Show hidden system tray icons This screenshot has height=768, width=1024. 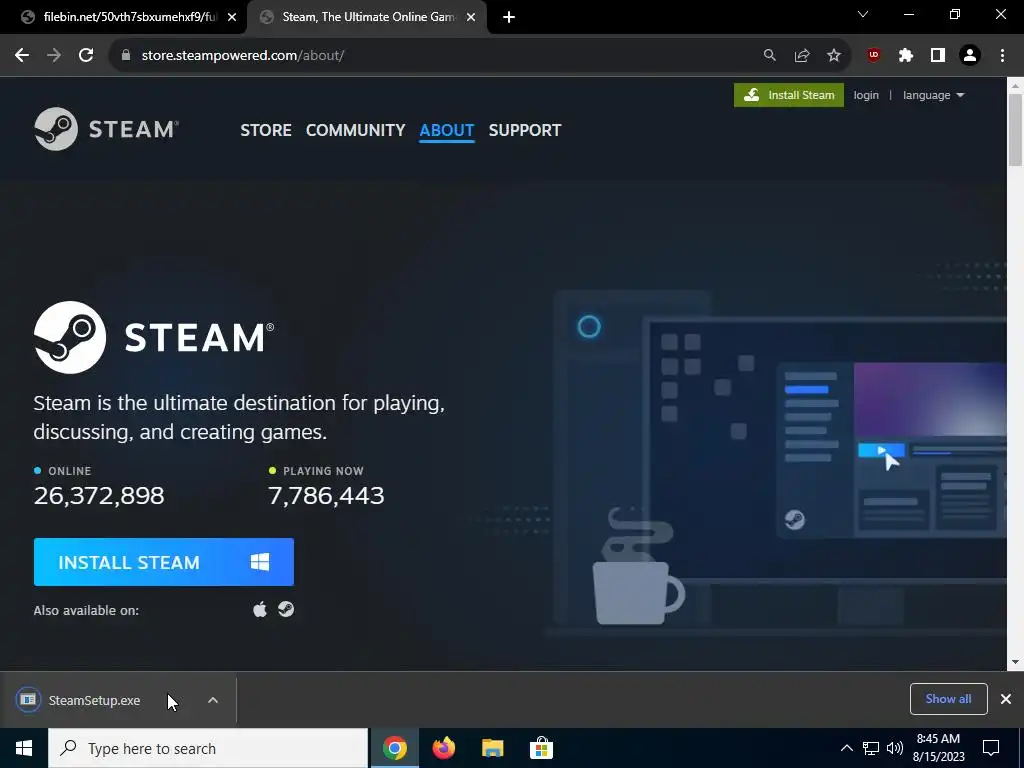846,748
